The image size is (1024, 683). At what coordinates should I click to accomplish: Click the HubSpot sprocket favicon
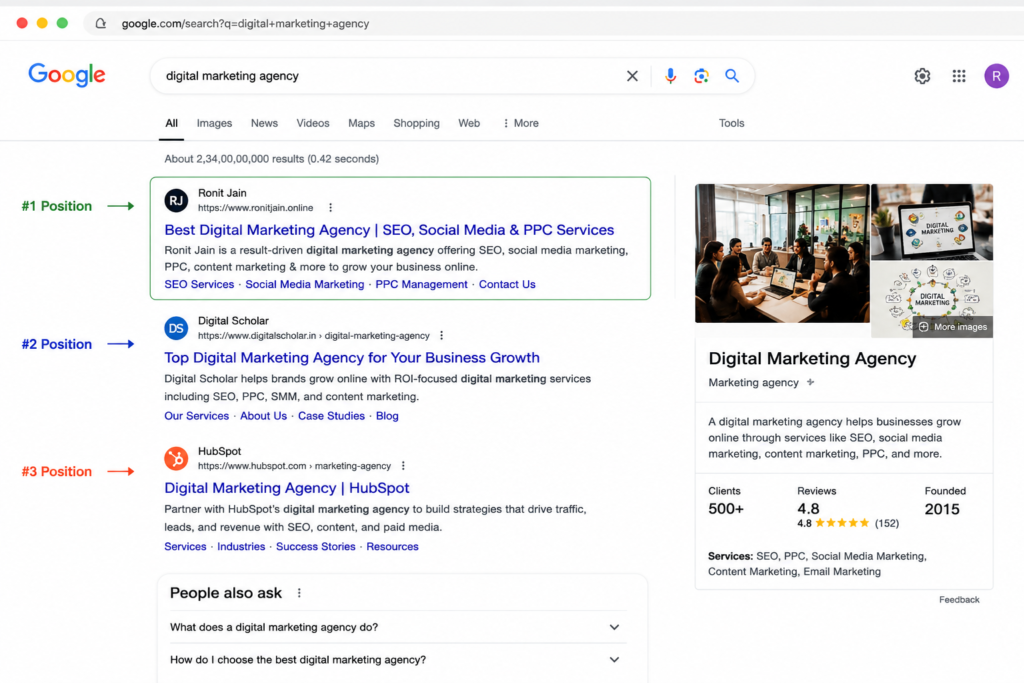(x=176, y=459)
